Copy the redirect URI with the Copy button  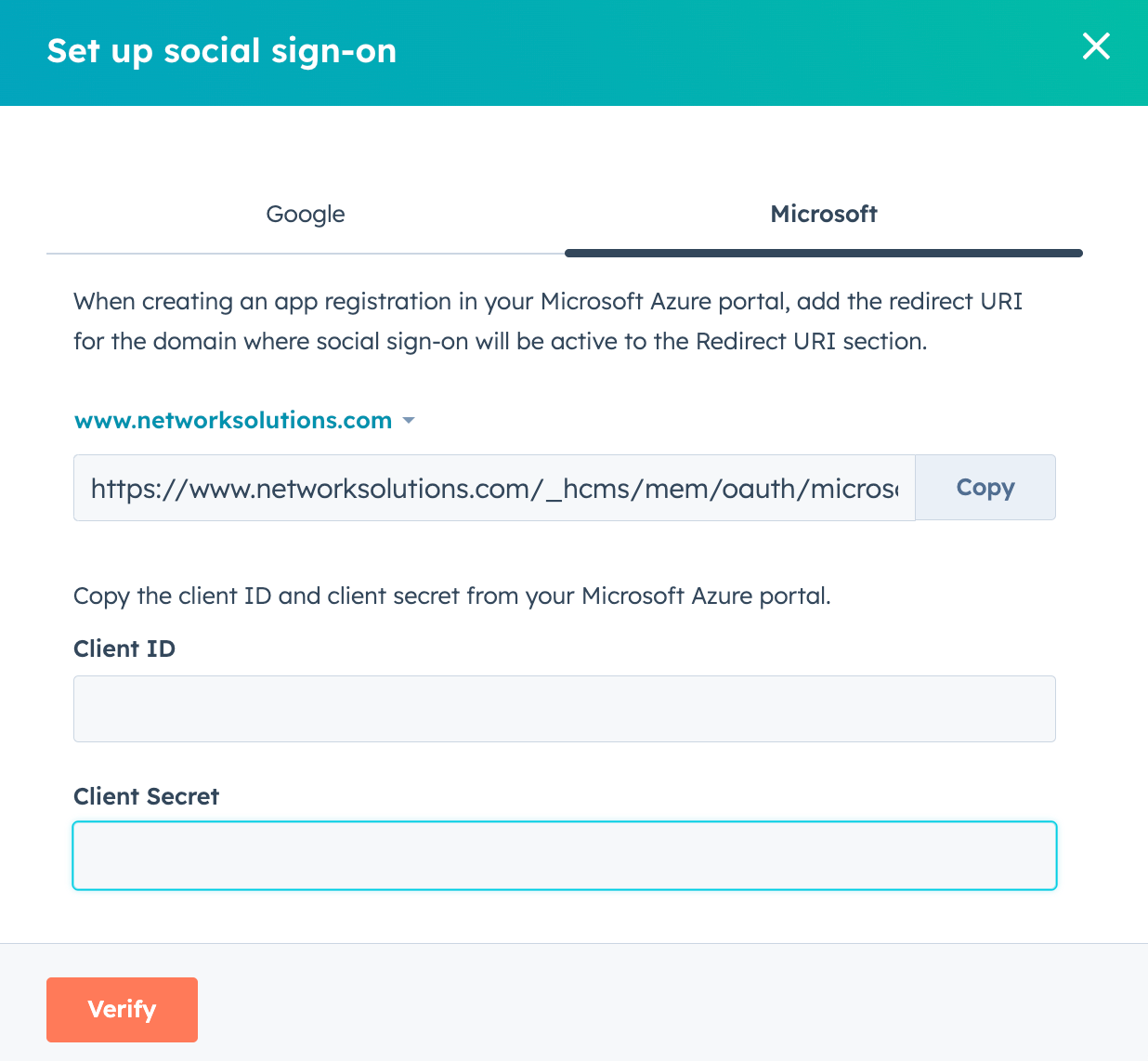pos(985,488)
